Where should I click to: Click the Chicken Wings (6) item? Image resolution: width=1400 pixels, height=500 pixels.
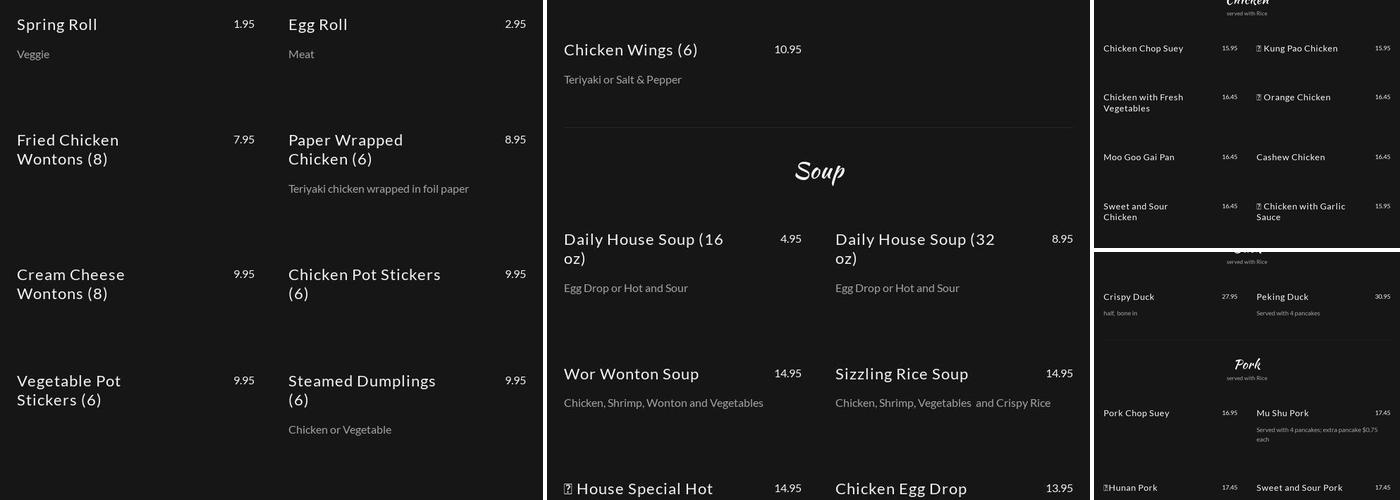click(631, 50)
